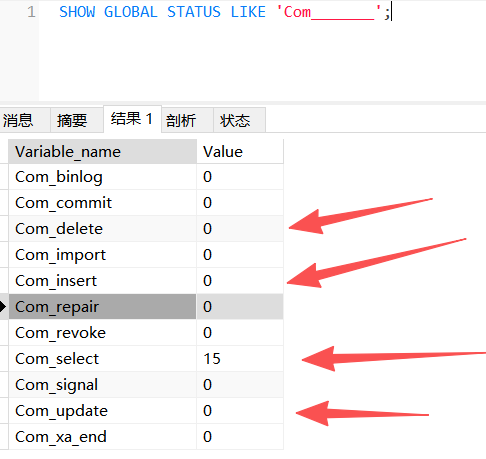Click the Variable_name column header
This screenshot has width=486, height=459.
(x=102, y=152)
